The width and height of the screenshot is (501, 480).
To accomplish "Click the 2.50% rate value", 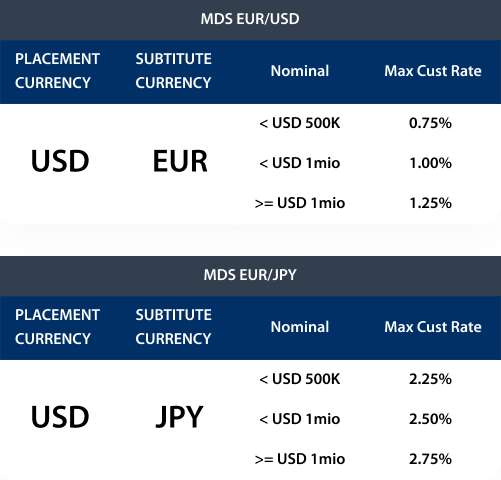I will pos(430,419).
